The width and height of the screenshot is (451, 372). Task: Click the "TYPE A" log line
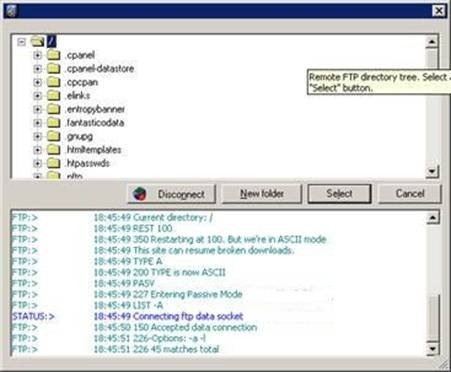click(x=128, y=261)
